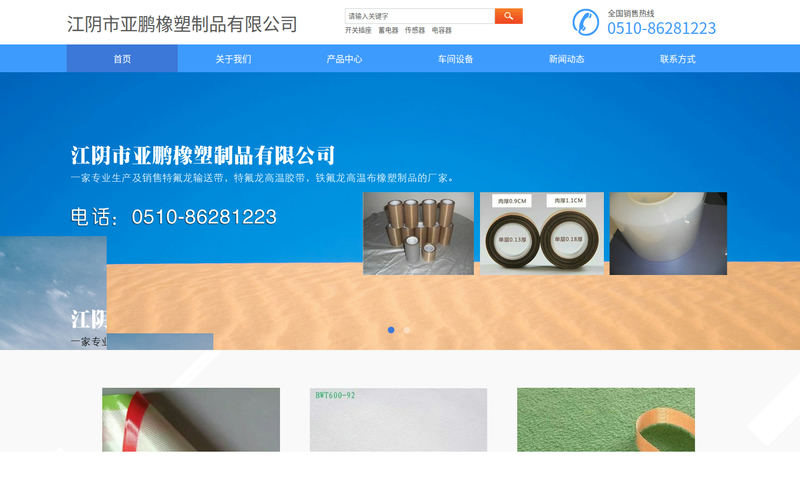Image resolution: width=800 pixels, height=500 pixels.
Task: Focus the keyword search input field
Action: pyautogui.click(x=419, y=16)
